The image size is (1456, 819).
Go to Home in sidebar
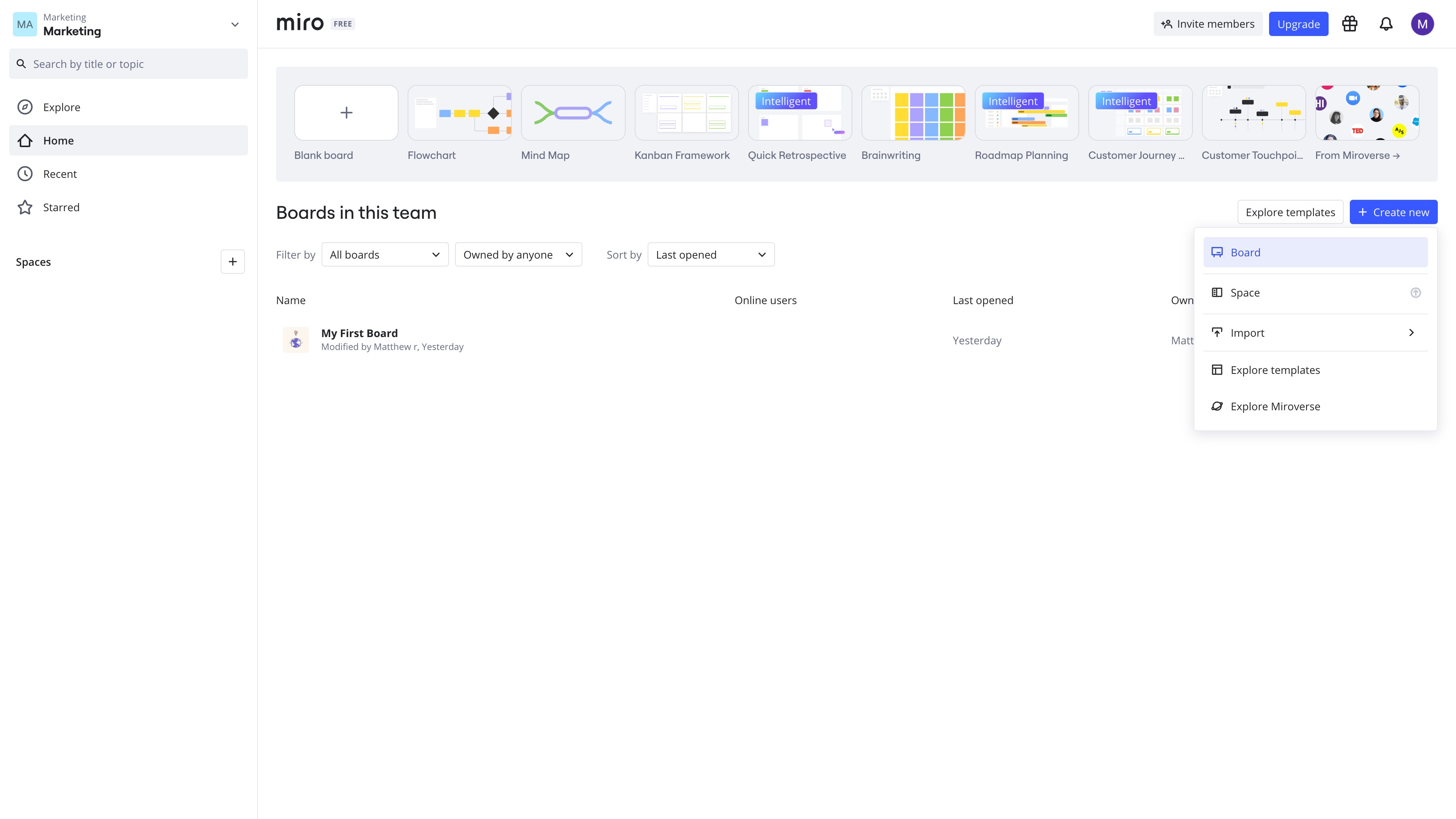click(x=128, y=140)
